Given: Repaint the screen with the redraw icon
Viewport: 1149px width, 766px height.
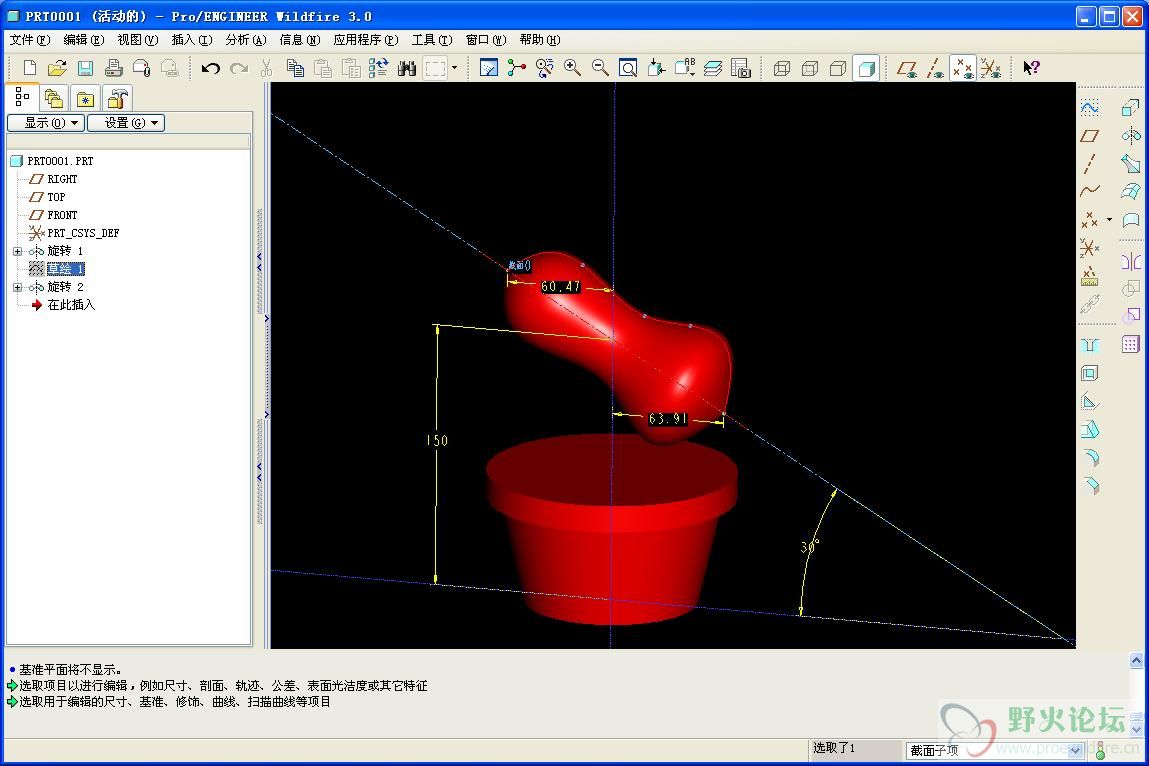Looking at the screenshot, I should [489, 68].
